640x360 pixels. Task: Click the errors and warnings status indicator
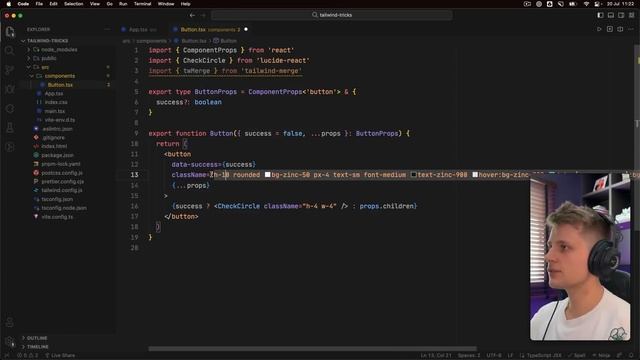[28, 356]
